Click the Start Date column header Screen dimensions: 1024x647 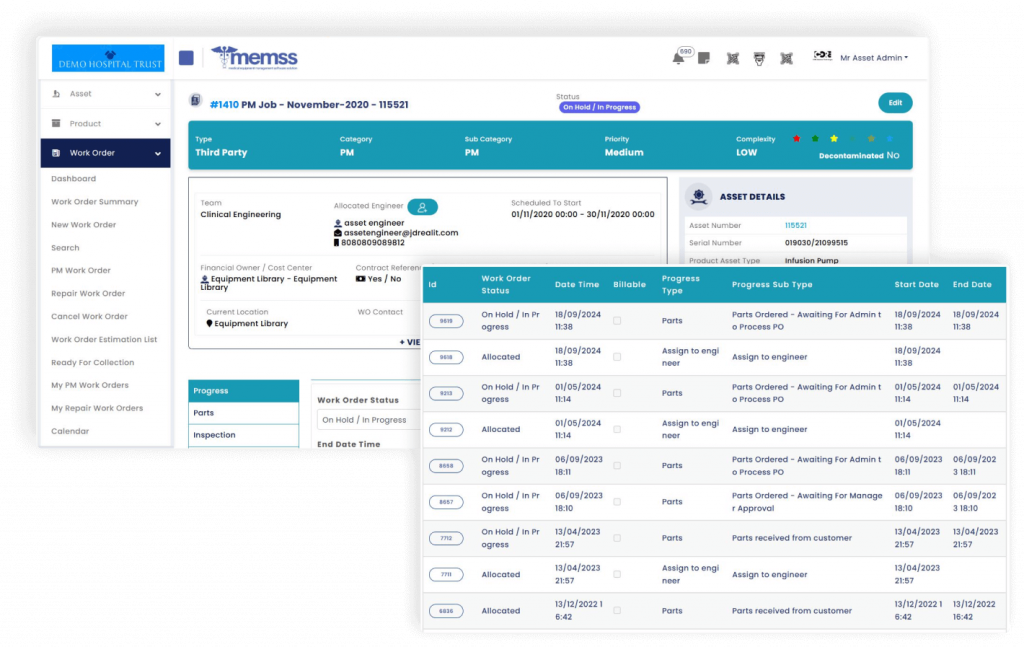916,285
